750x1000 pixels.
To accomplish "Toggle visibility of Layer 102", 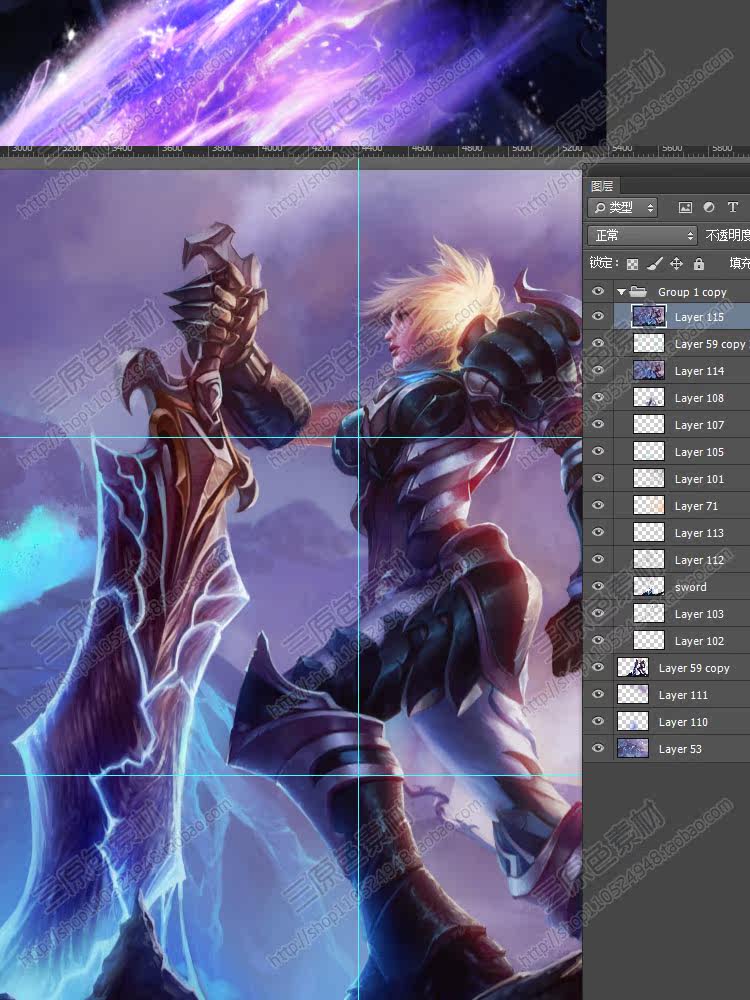I will [598, 640].
